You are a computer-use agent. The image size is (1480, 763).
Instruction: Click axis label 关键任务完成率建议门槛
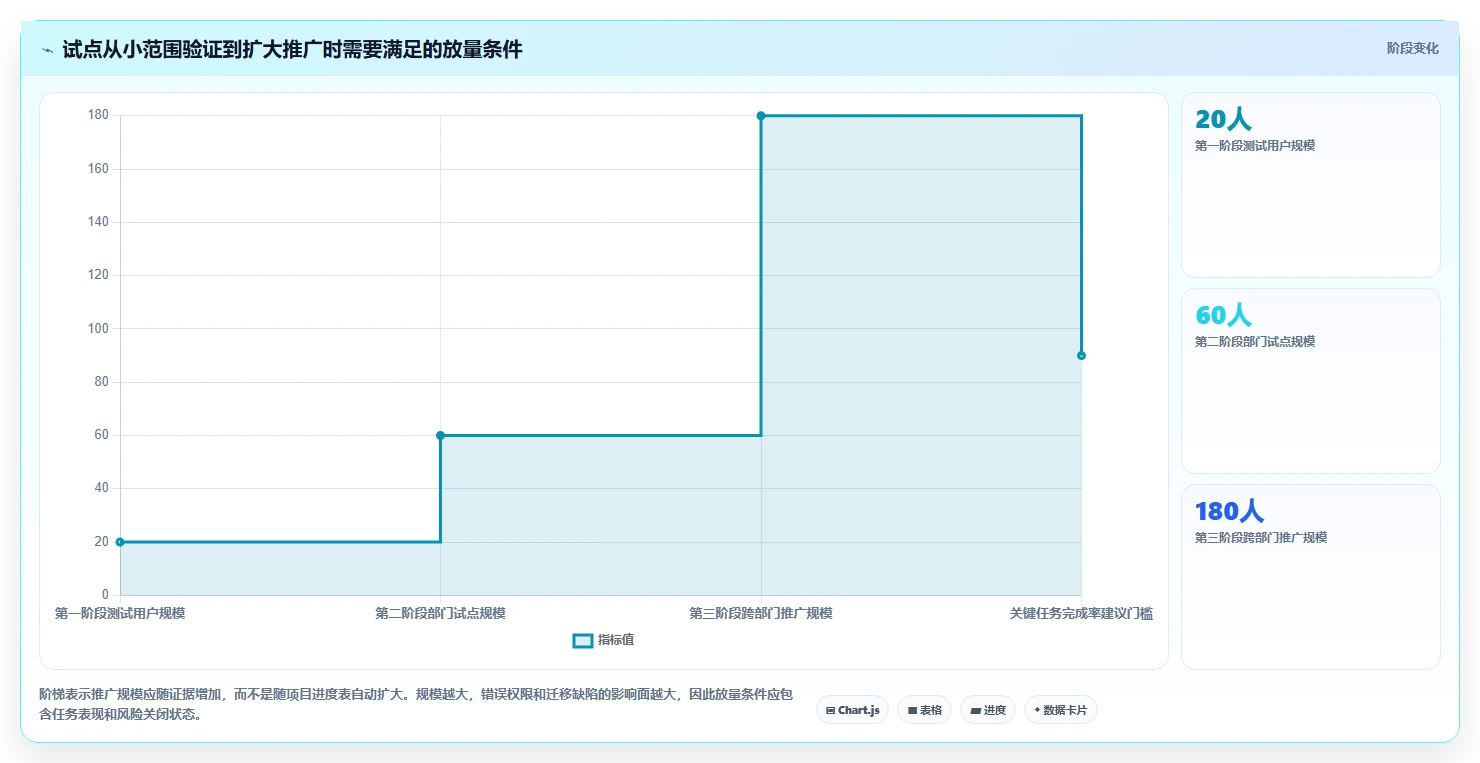point(1081,613)
